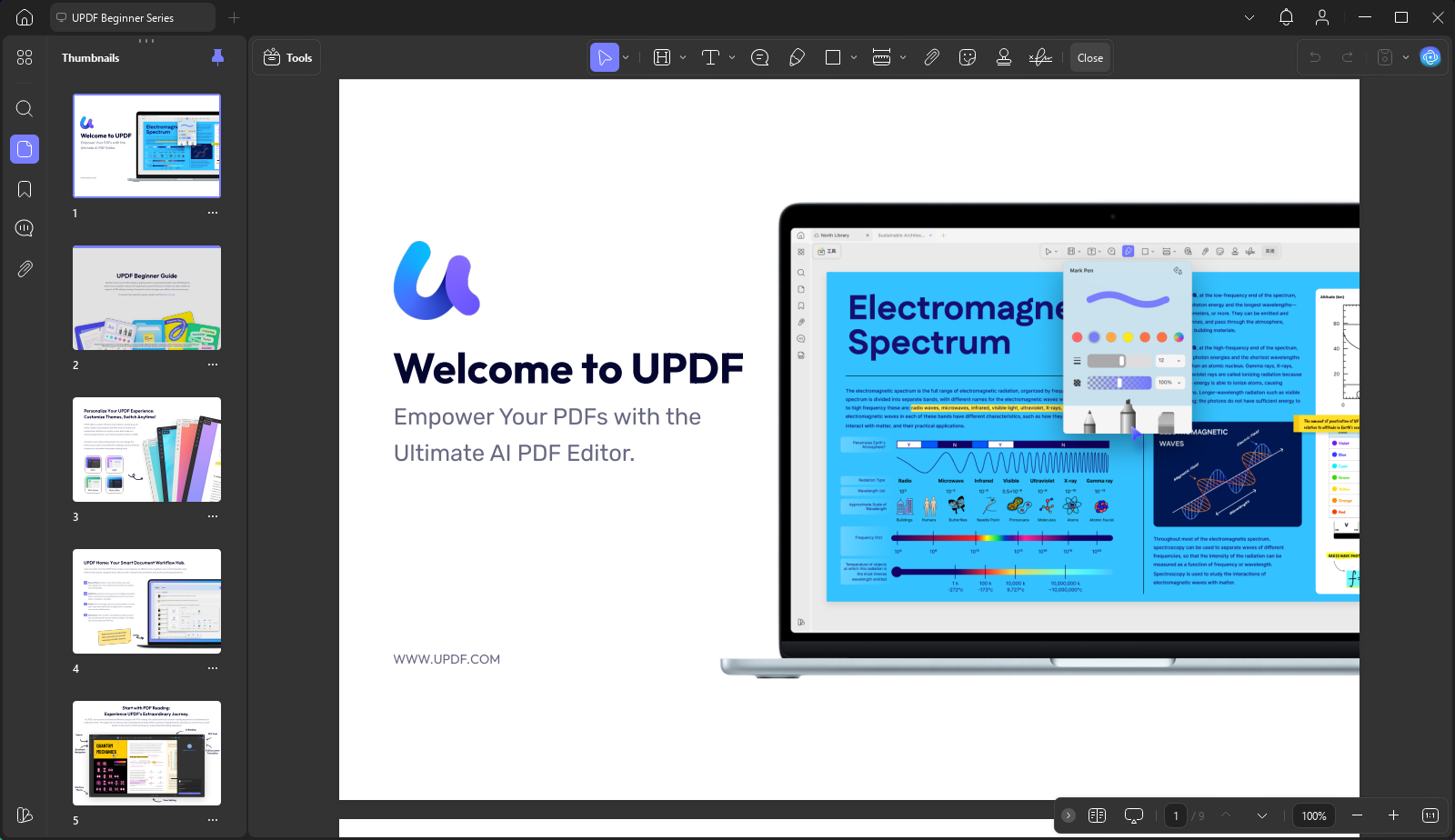Screen dimensions: 1455x840
Task: Select the page 1 Welcome to UPDF thumbnail
Action: [146, 145]
